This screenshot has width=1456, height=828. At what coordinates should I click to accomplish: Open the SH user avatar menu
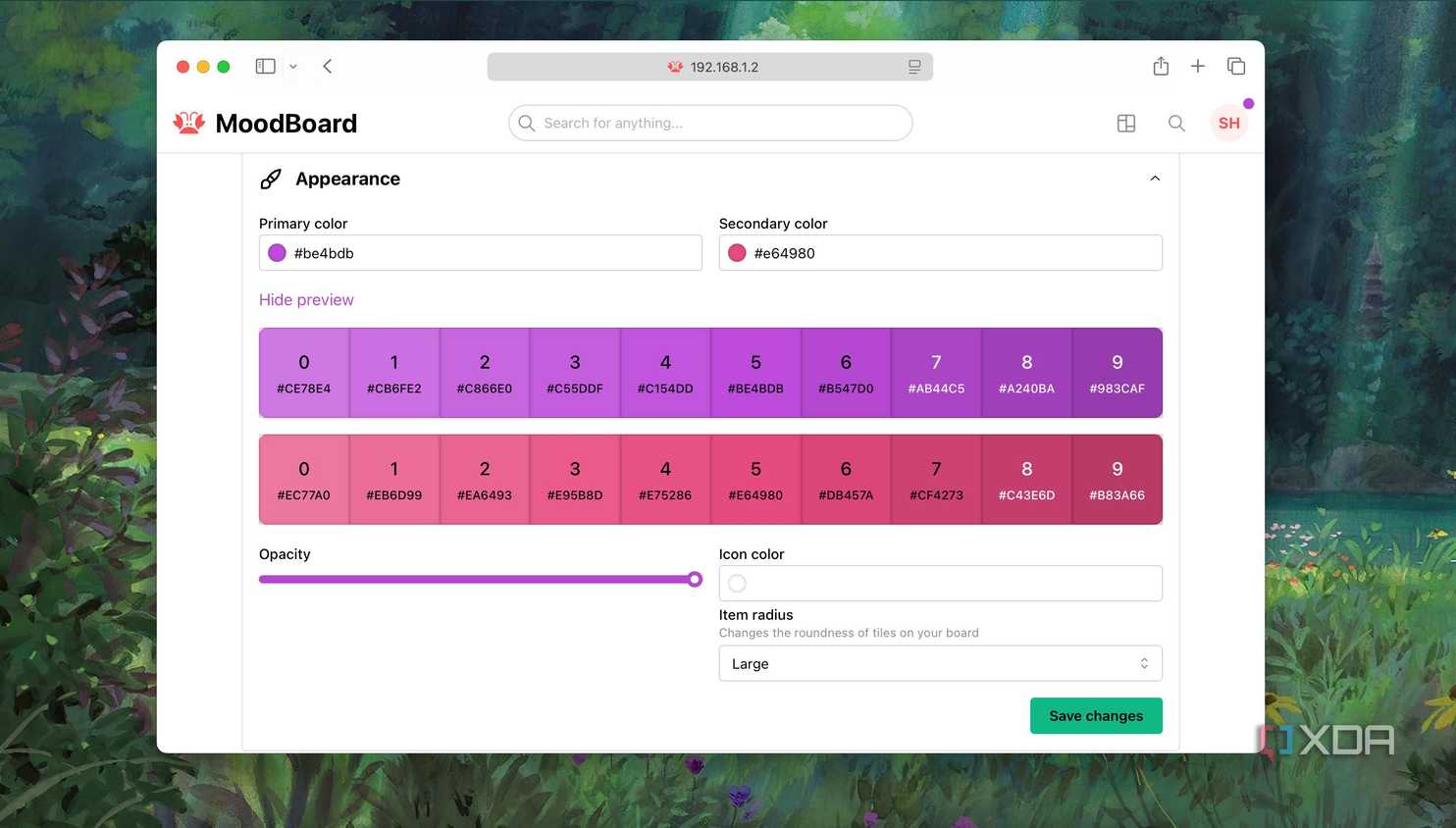coord(1229,123)
